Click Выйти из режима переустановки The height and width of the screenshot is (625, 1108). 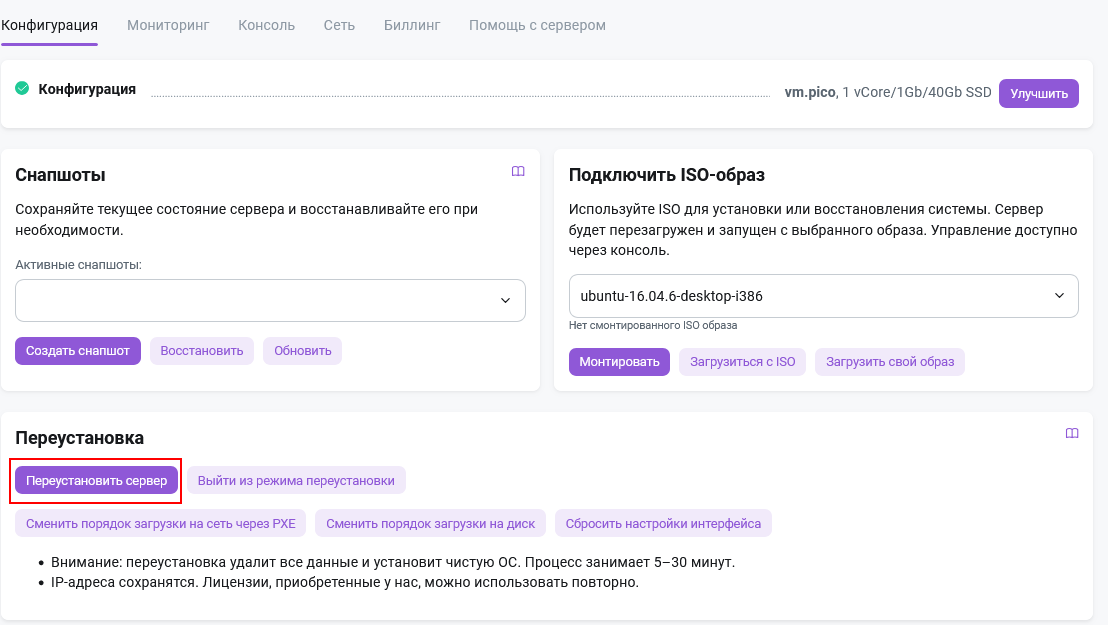click(x=296, y=481)
